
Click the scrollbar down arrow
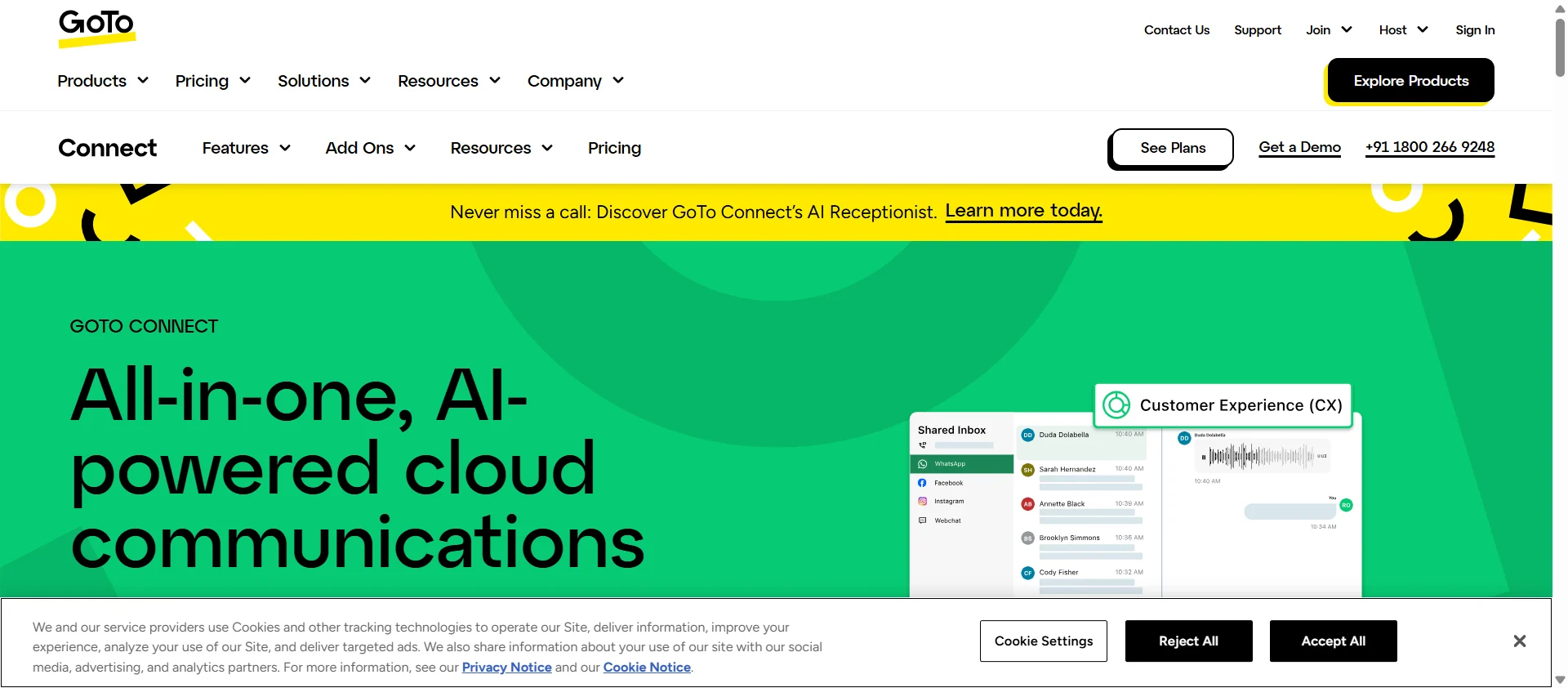tap(1560, 680)
